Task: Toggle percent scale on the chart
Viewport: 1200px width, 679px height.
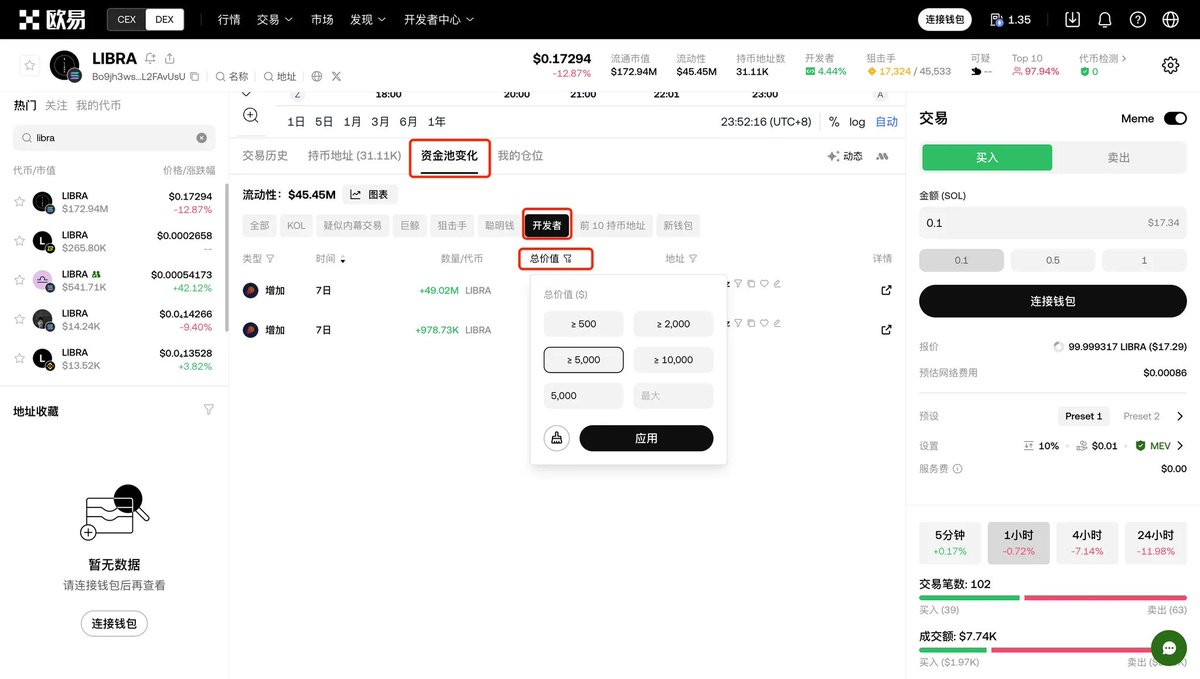Action: coord(834,122)
